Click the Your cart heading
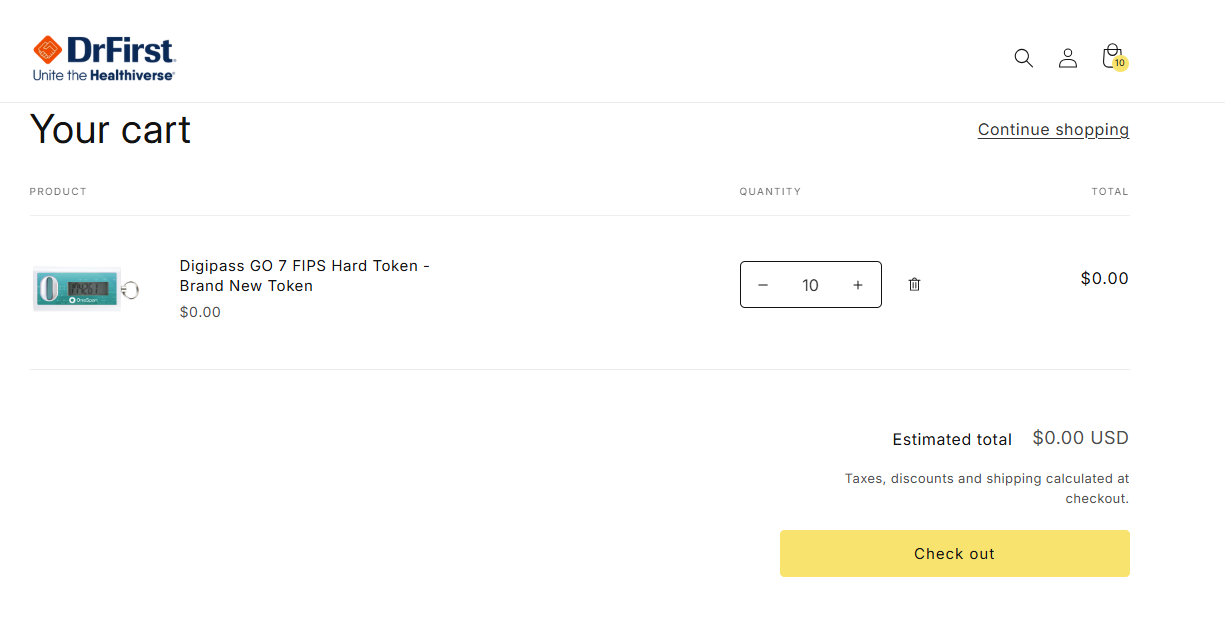1225x629 pixels. [110, 130]
